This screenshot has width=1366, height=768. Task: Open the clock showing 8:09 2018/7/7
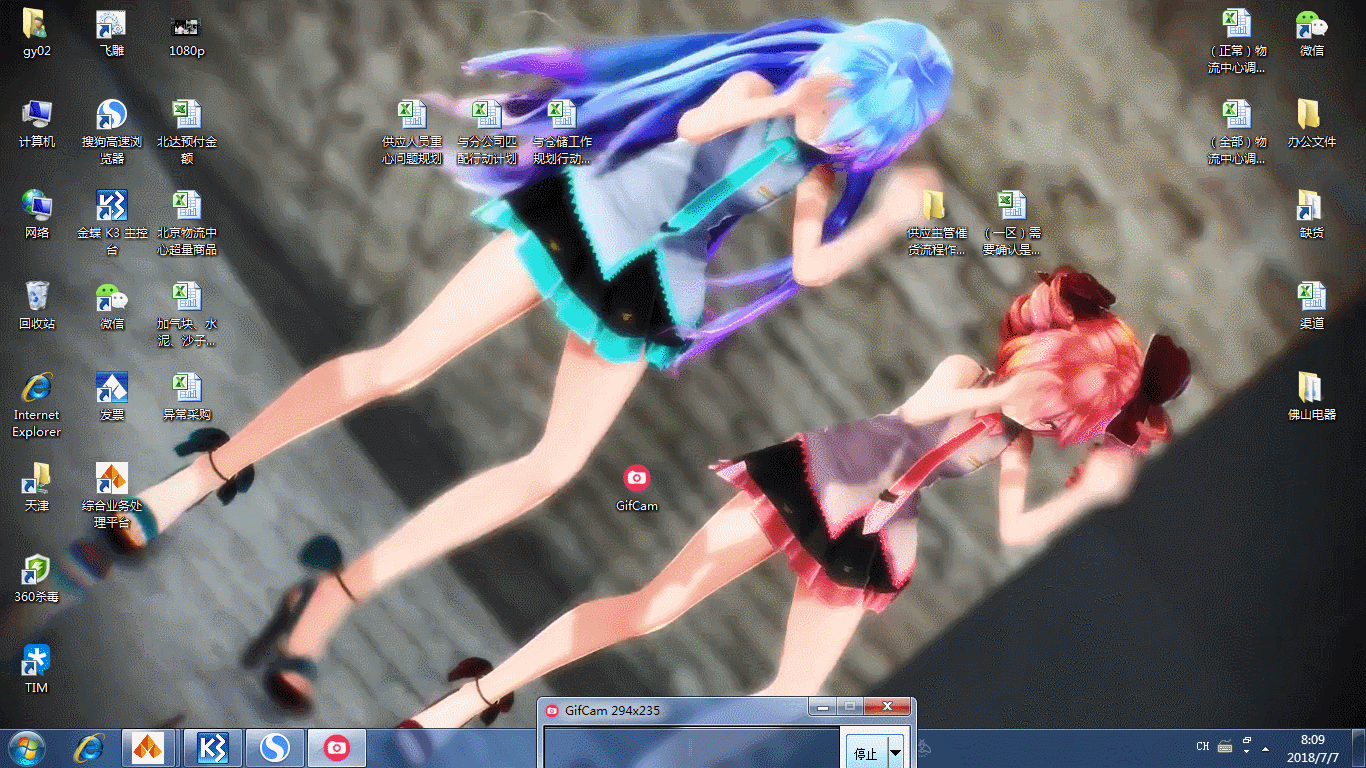point(1313,749)
